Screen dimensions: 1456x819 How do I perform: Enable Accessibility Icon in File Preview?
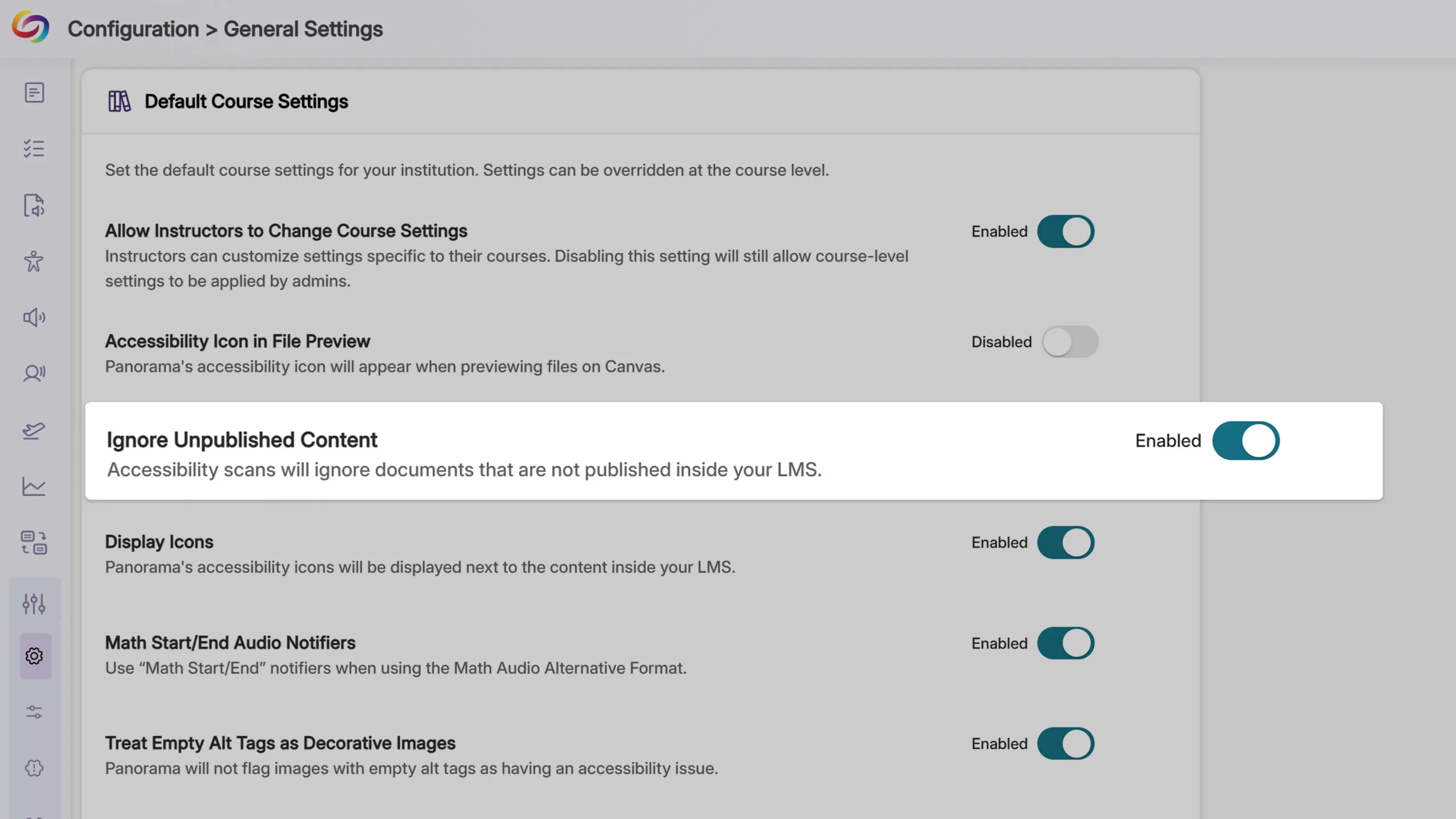point(1069,342)
